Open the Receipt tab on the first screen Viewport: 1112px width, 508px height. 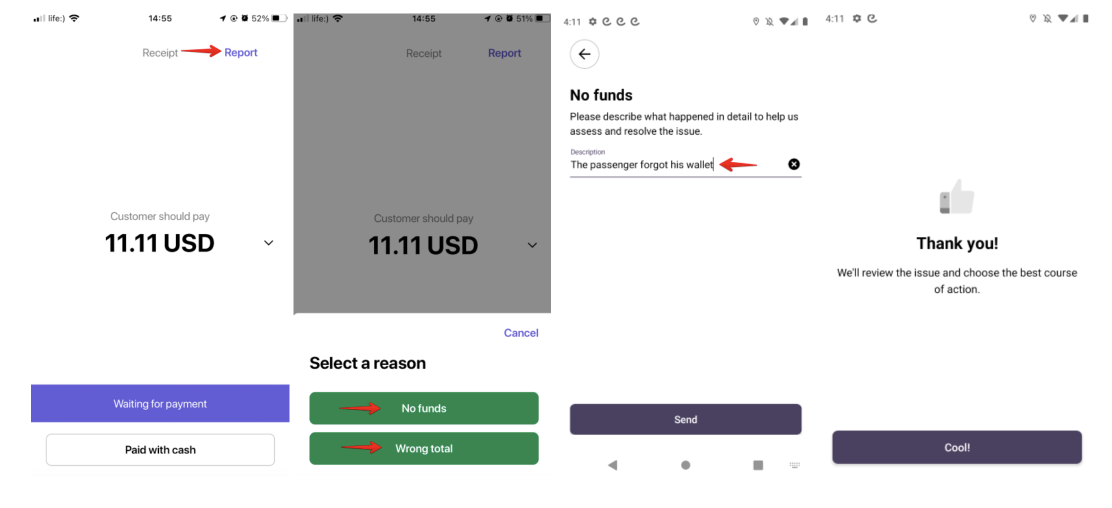click(160, 53)
